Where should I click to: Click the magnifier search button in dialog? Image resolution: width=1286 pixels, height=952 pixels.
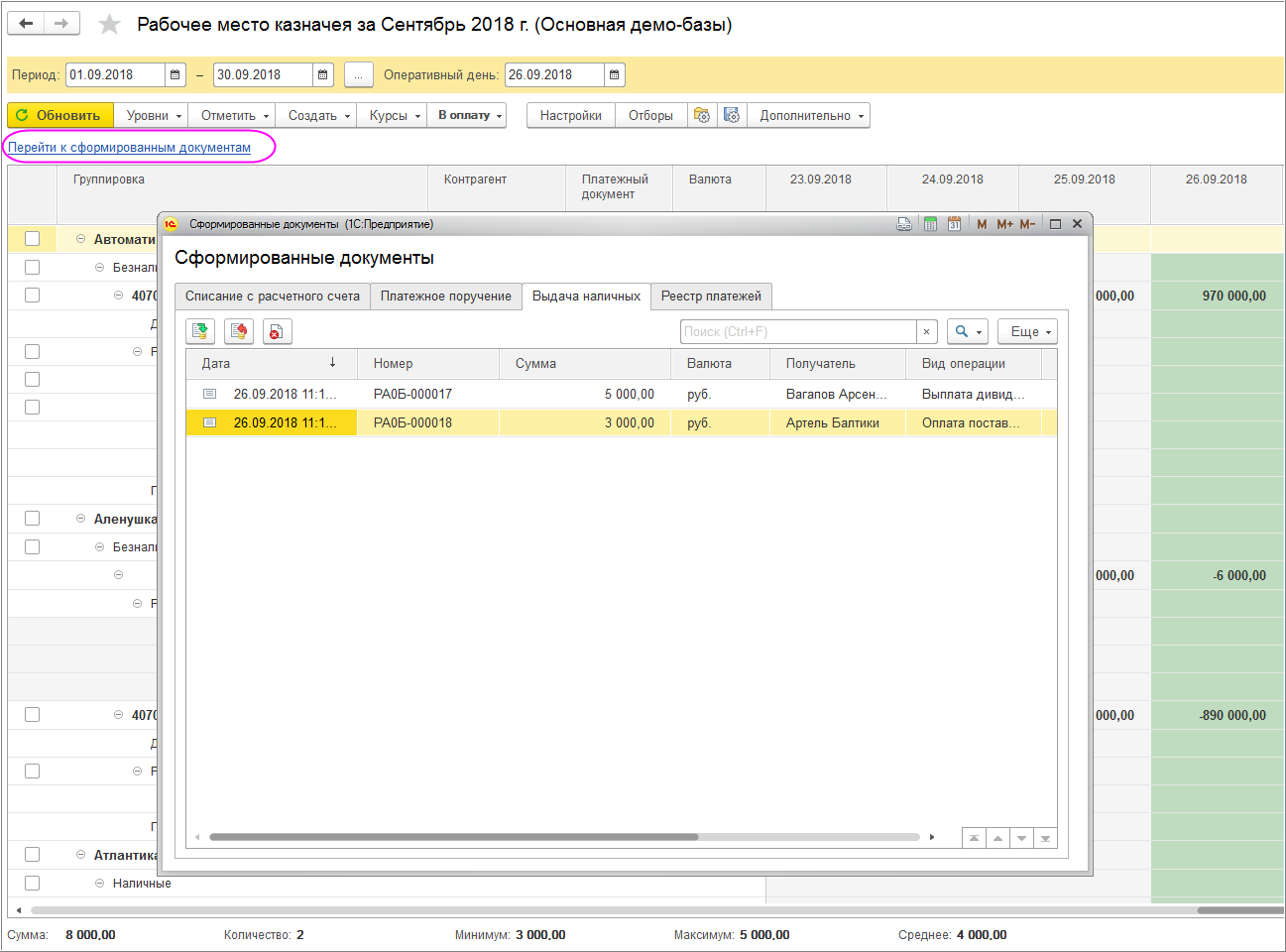pos(967,331)
